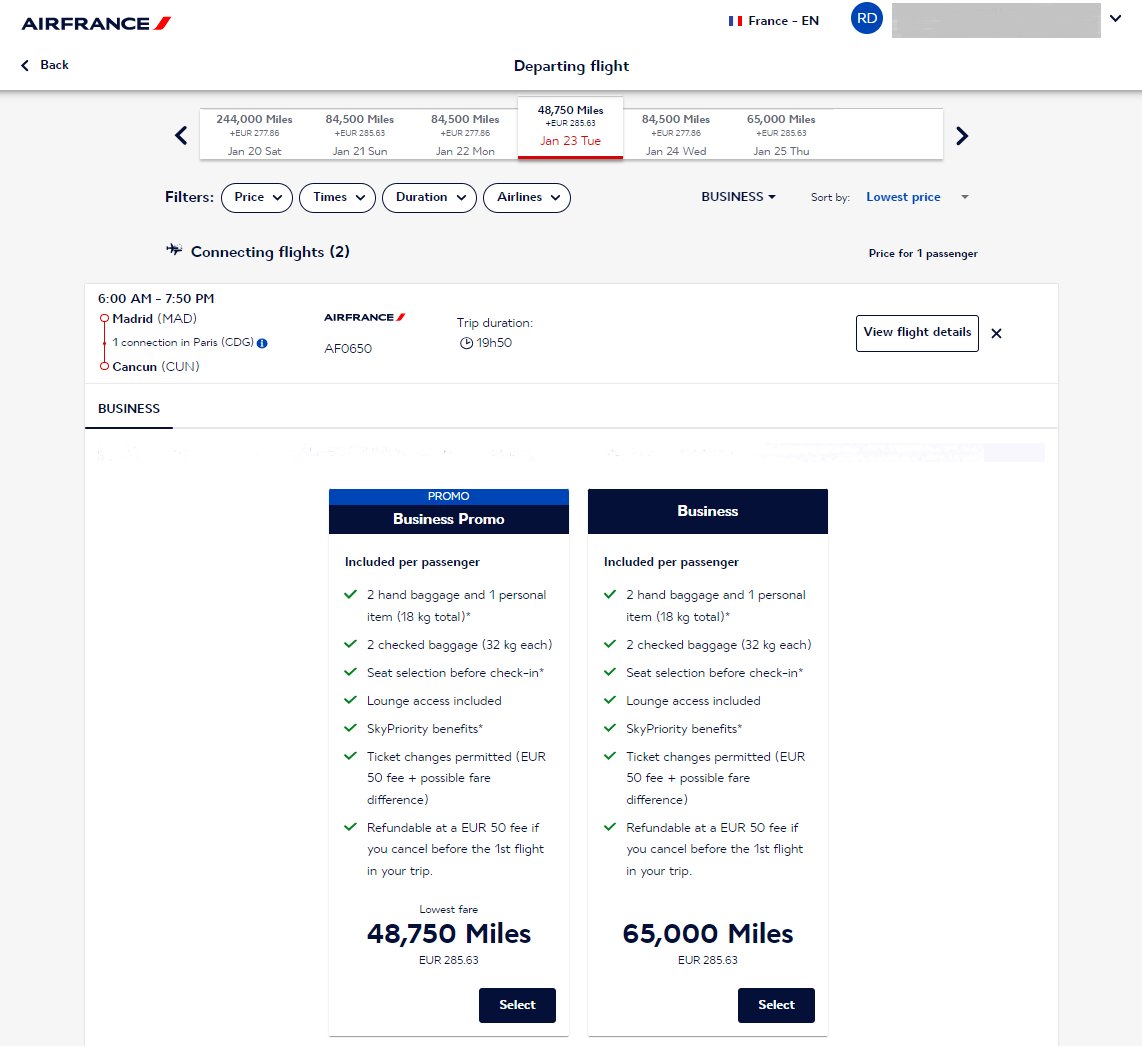The image size is (1142, 1046).
Task: Click the next dates arrow
Action: tap(962, 135)
